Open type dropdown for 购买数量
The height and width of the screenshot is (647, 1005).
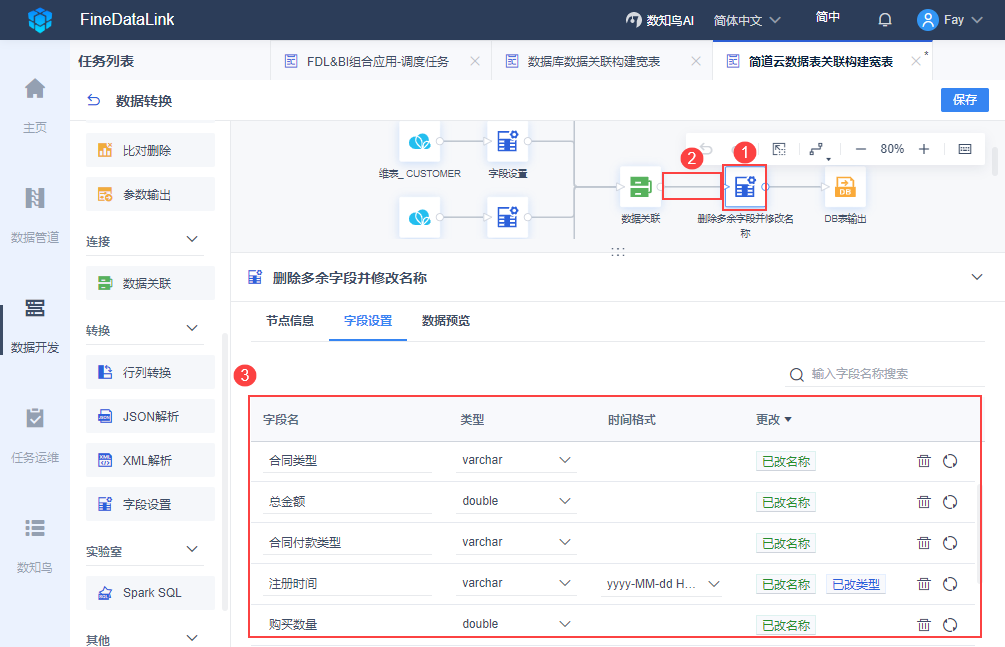(x=516, y=624)
